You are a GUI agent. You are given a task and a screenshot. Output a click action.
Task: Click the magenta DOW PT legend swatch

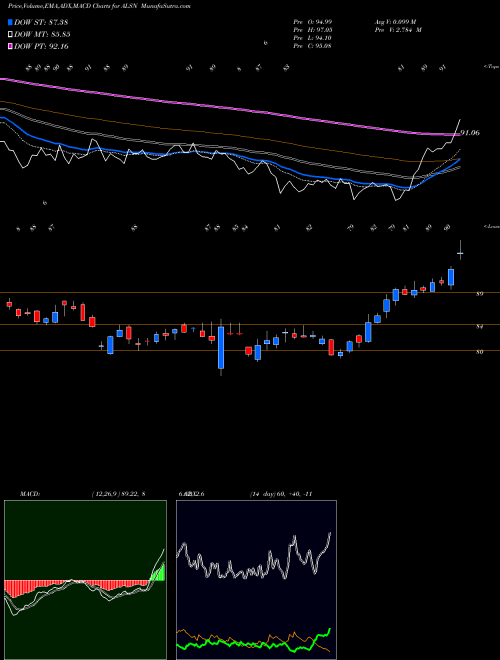(10, 46)
